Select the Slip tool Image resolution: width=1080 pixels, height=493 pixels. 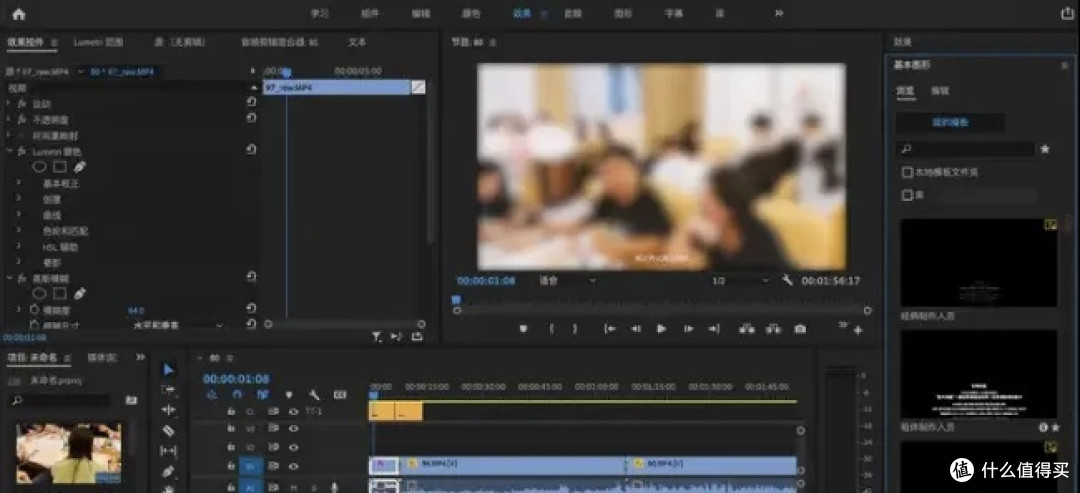coord(169,451)
